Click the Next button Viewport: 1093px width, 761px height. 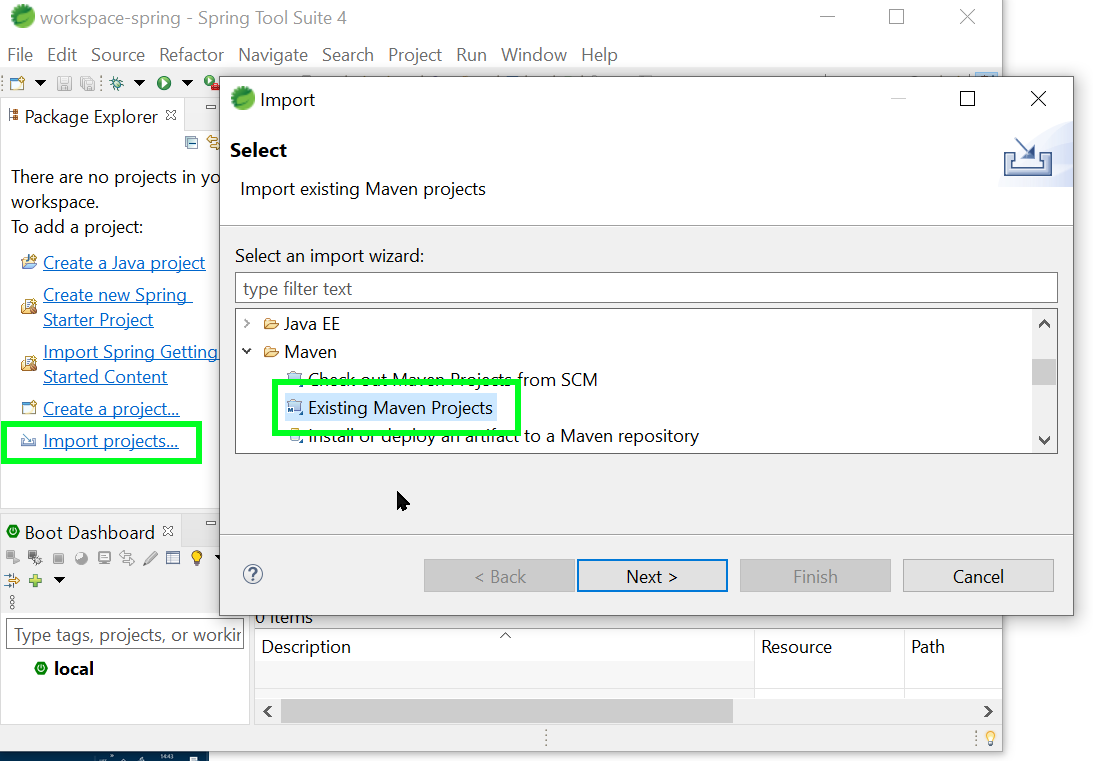(x=652, y=576)
